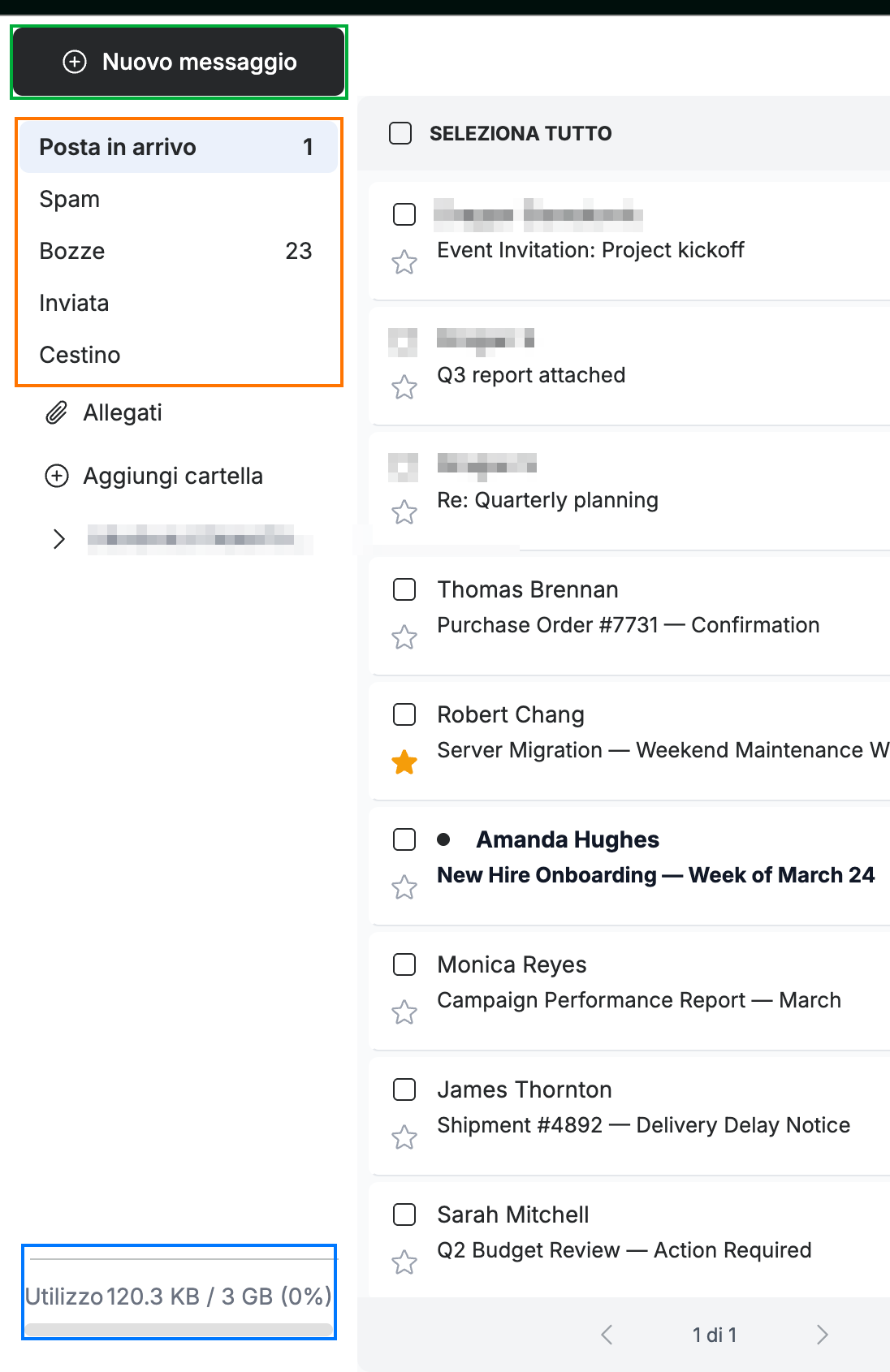Click the storage usage progress bar
890x1372 pixels.
[x=179, y=1330]
